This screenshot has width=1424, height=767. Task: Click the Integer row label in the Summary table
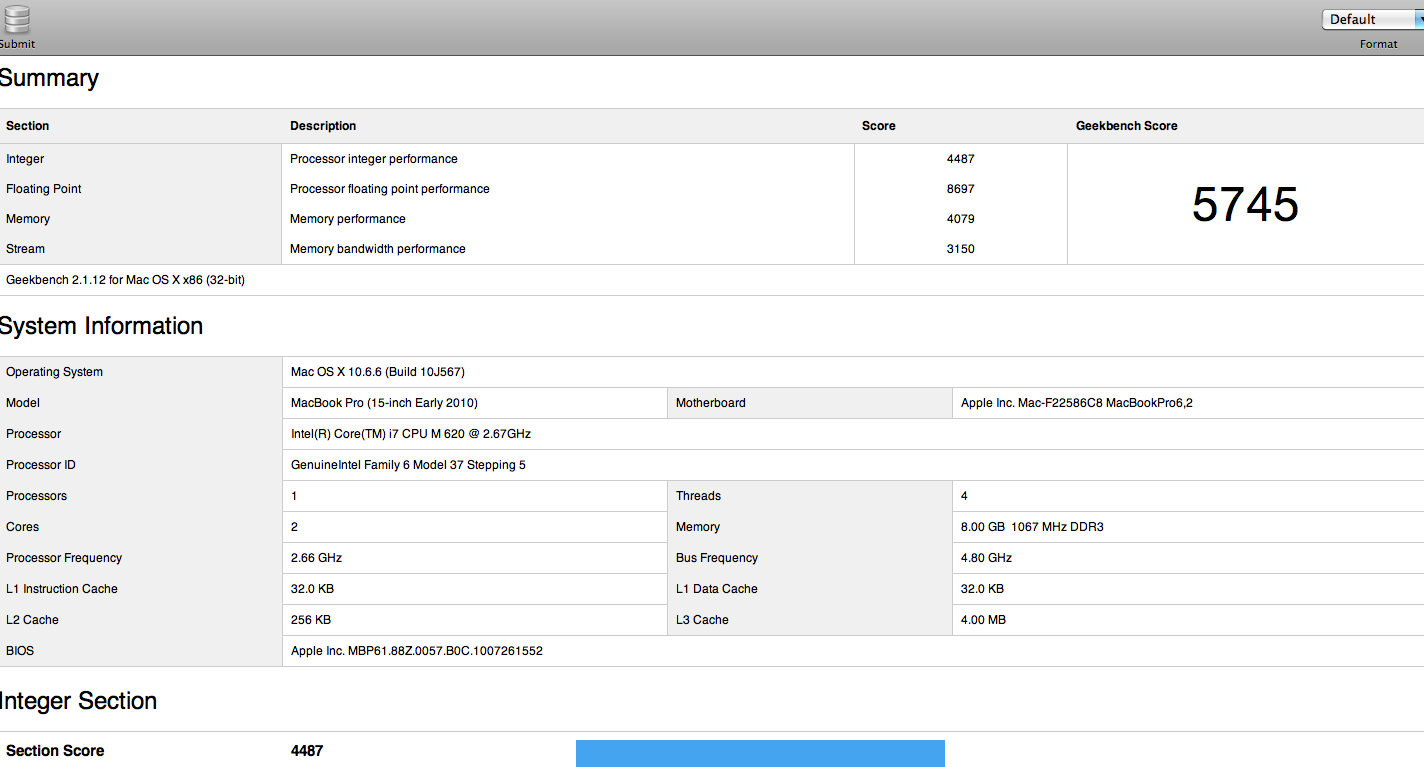pos(25,159)
